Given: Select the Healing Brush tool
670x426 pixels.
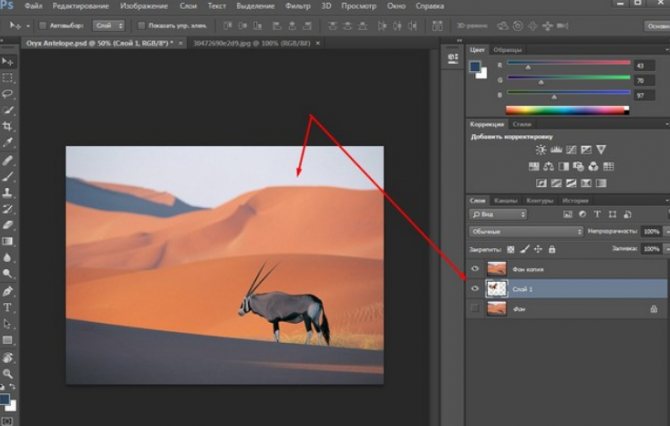Looking at the screenshot, I should 7,160.
